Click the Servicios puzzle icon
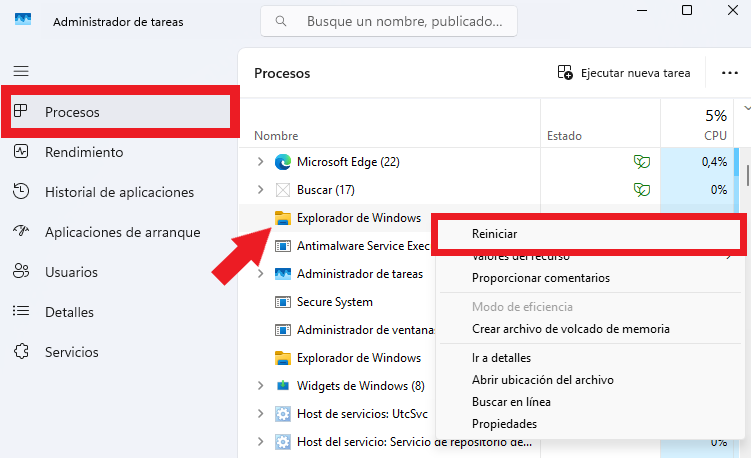The image size is (751, 458). [x=21, y=351]
